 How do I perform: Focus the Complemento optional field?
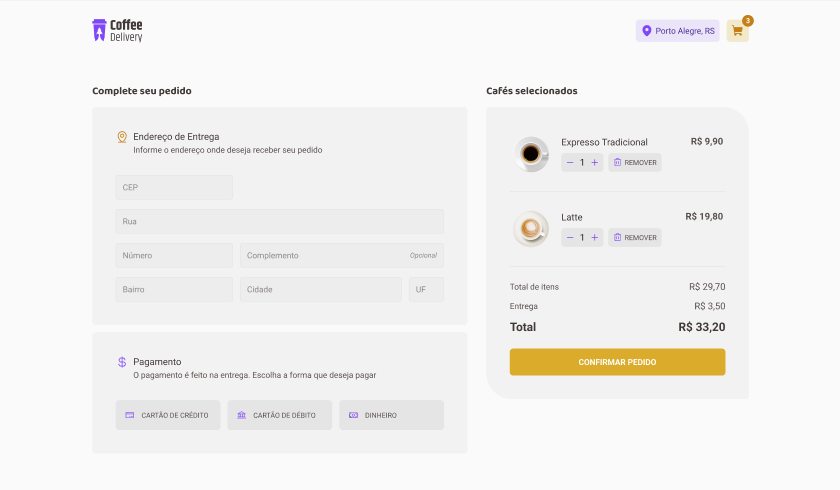(x=342, y=255)
